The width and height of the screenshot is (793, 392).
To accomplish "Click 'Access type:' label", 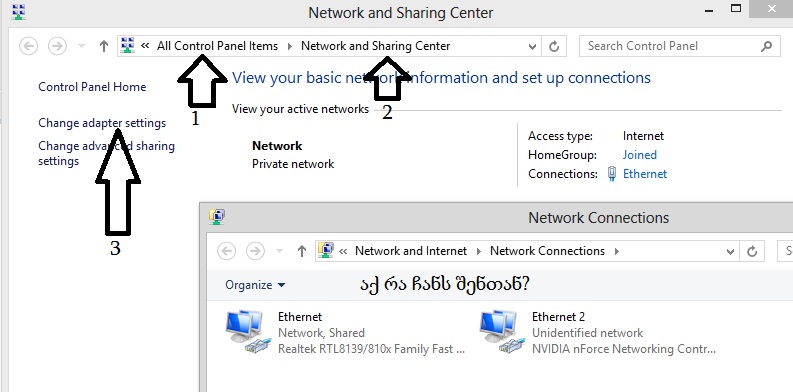I will (x=560, y=136).
